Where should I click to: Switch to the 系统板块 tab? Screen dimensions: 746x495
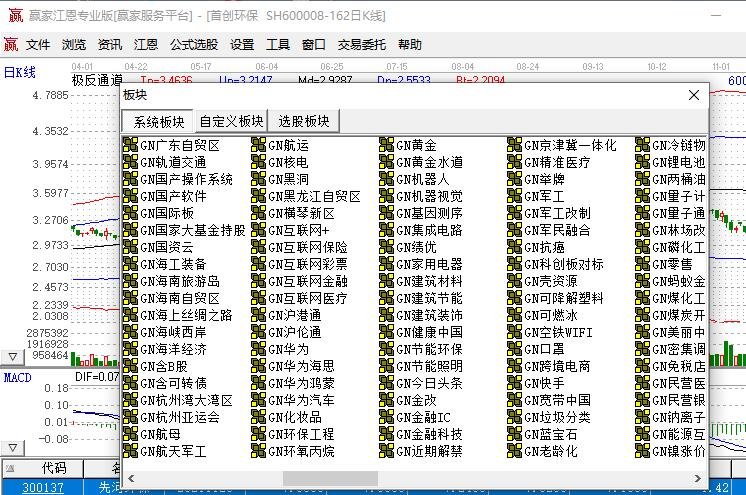[158, 122]
